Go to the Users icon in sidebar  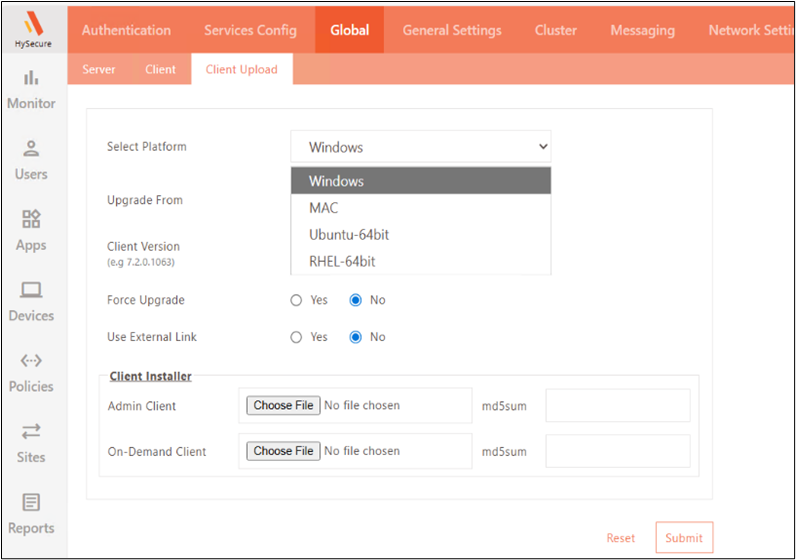(31, 149)
